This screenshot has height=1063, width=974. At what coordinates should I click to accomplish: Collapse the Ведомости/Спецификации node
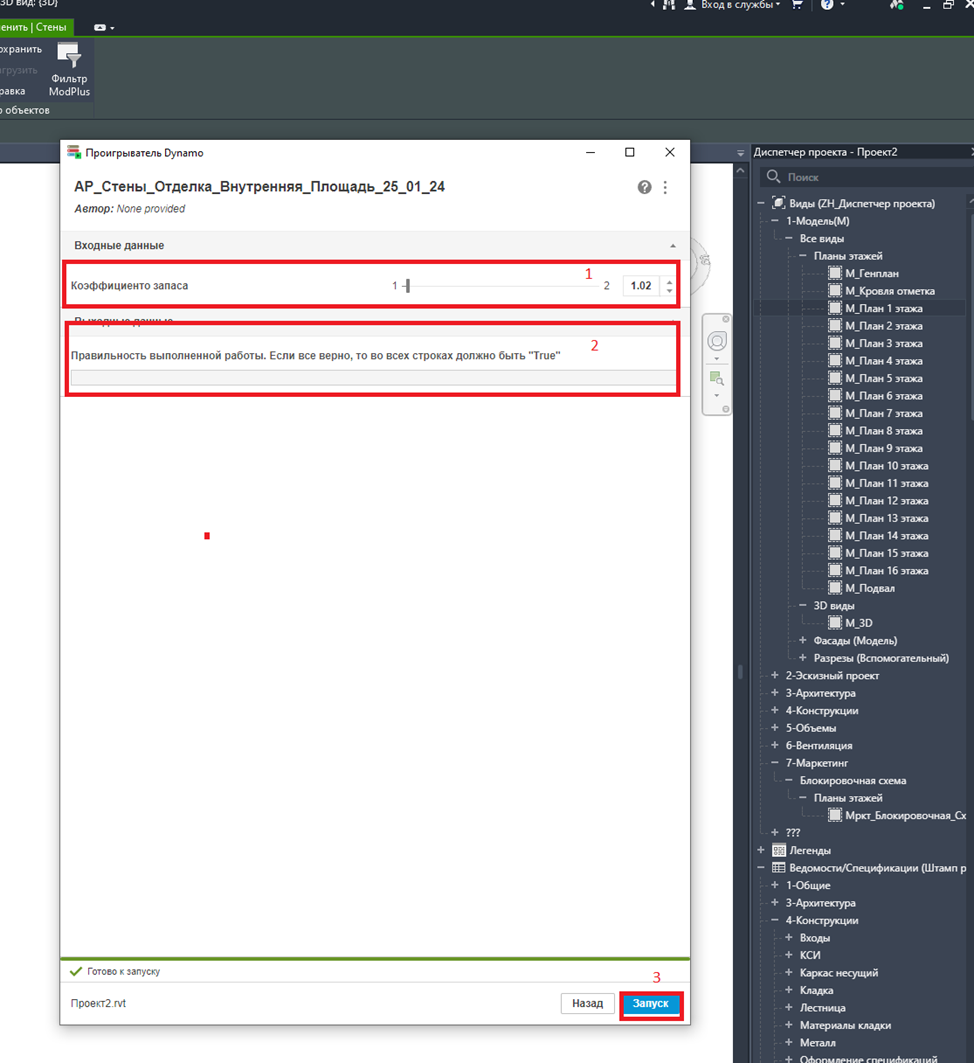pos(760,868)
